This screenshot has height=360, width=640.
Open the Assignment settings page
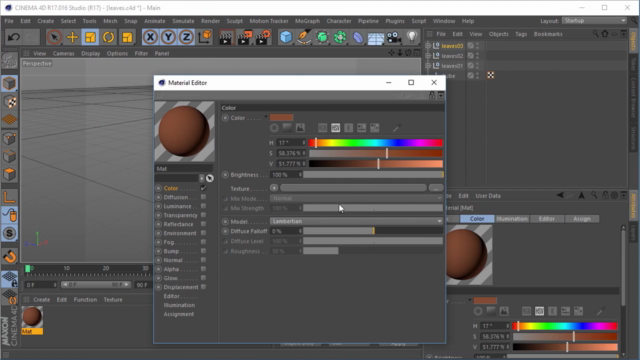pos(179,314)
